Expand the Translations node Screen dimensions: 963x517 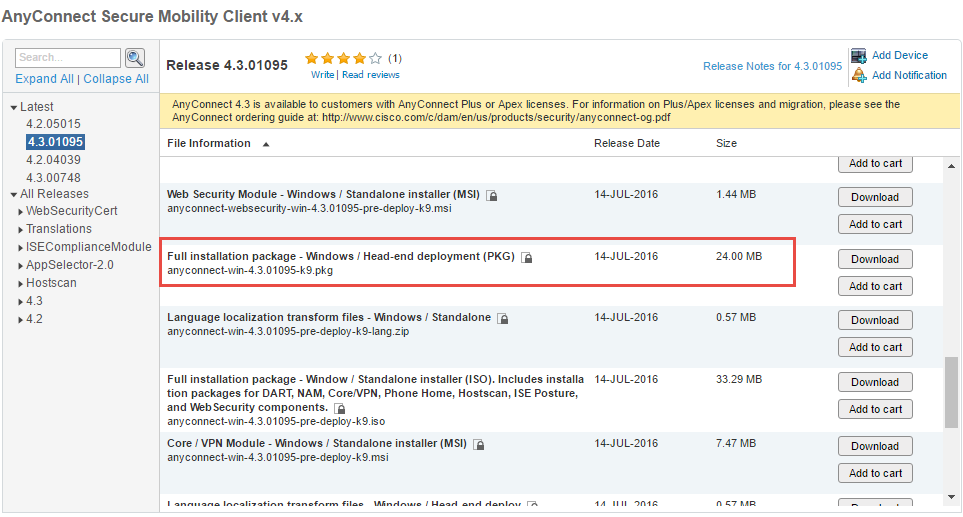coord(21,230)
